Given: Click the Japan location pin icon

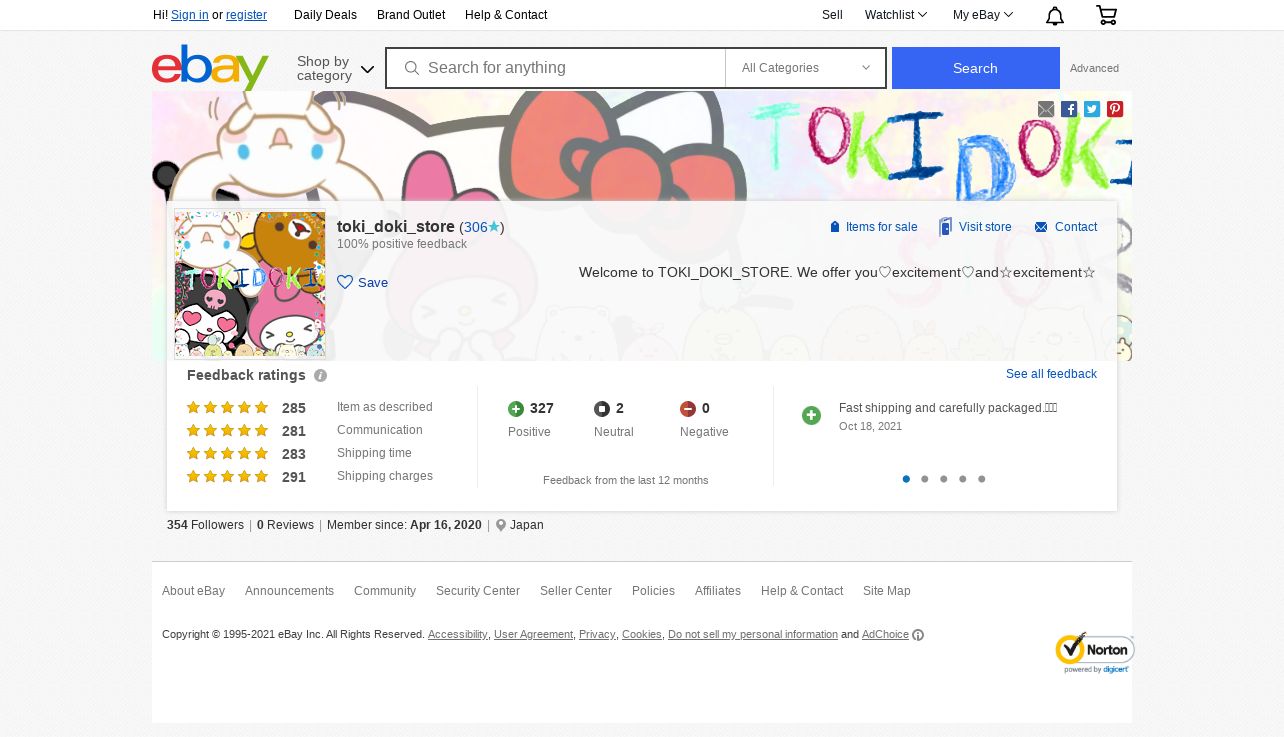Looking at the screenshot, I should (x=501, y=525).
